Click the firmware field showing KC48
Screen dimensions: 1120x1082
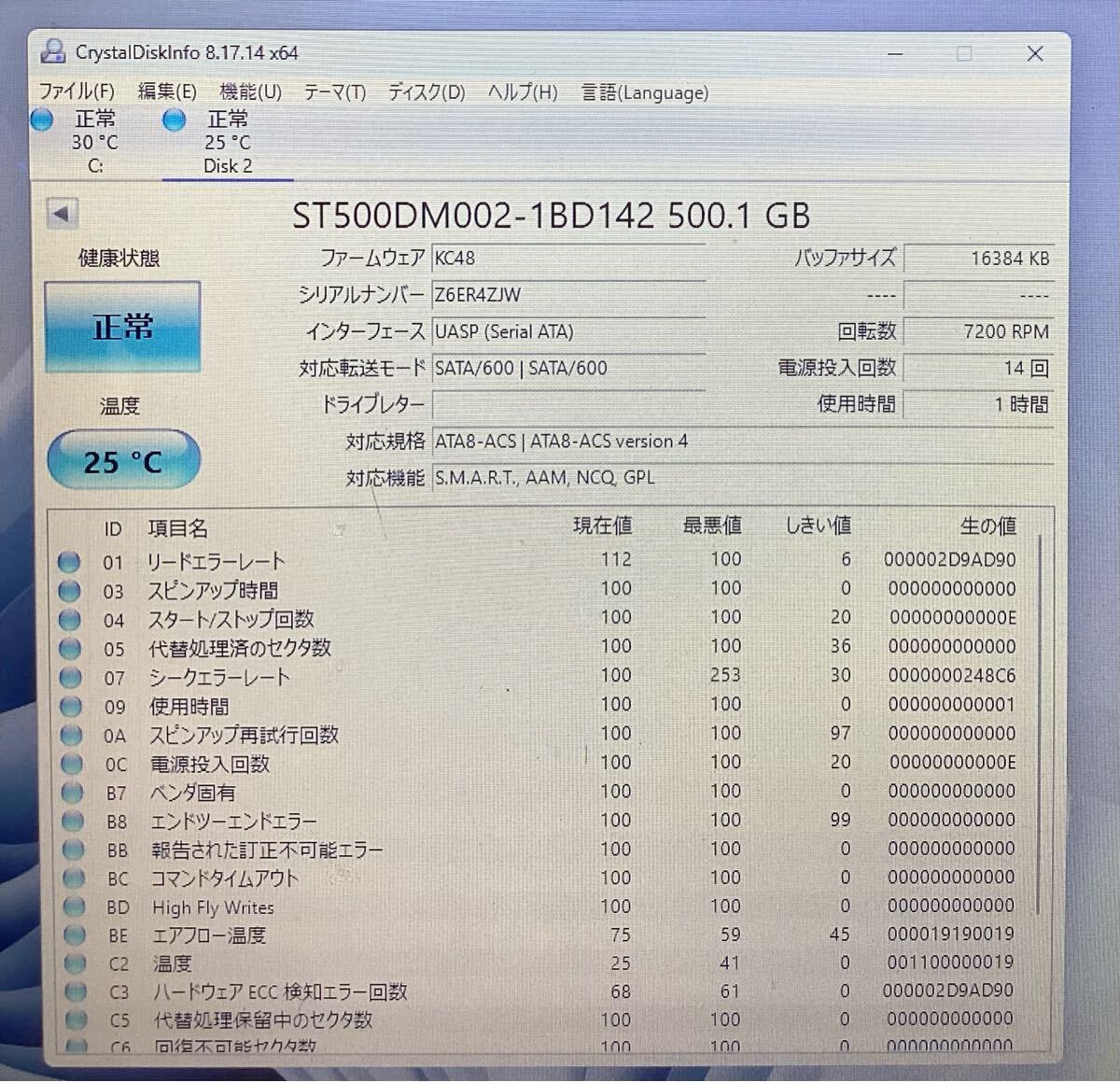click(x=569, y=258)
